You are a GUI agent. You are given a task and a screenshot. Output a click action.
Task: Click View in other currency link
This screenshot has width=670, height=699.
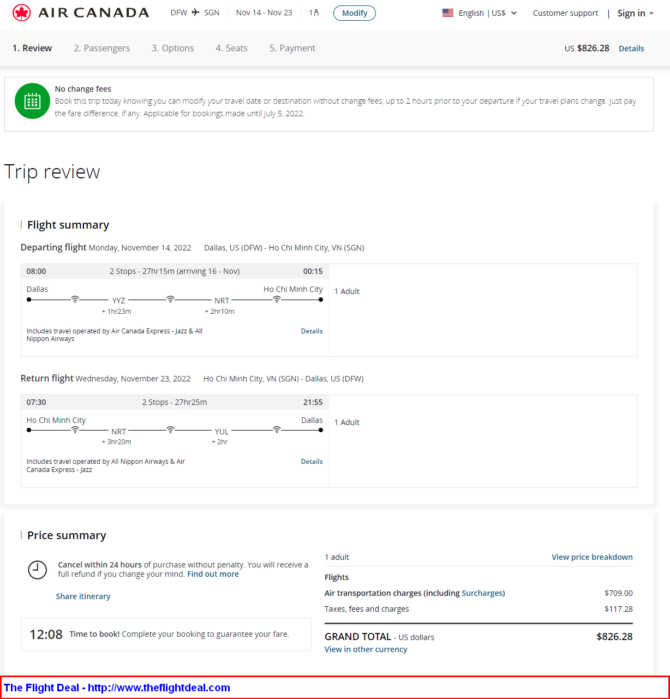tap(366, 650)
